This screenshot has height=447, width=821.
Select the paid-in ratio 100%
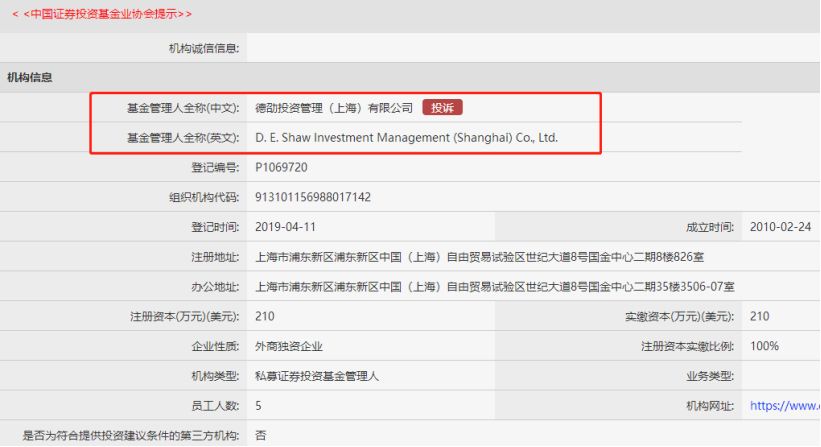point(764,346)
